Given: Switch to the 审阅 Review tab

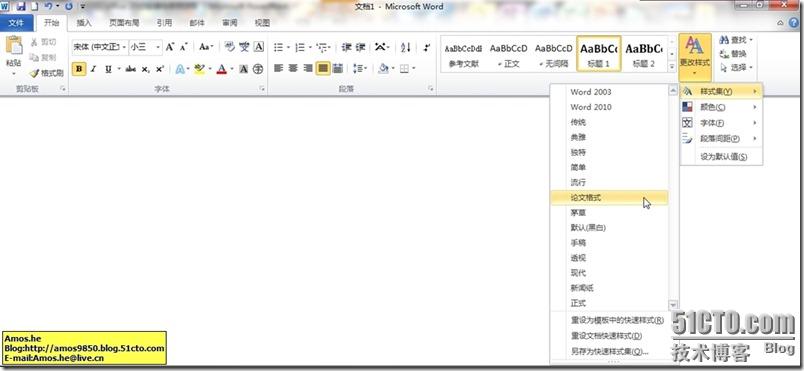Looking at the screenshot, I should pos(230,23).
